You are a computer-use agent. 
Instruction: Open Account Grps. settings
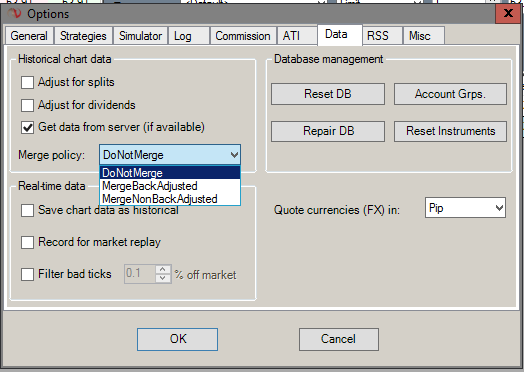(x=450, y=94)
